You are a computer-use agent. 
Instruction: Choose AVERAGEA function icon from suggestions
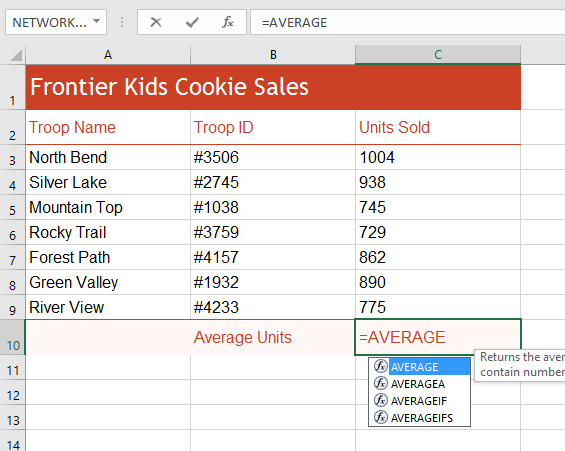pos(381,383)
